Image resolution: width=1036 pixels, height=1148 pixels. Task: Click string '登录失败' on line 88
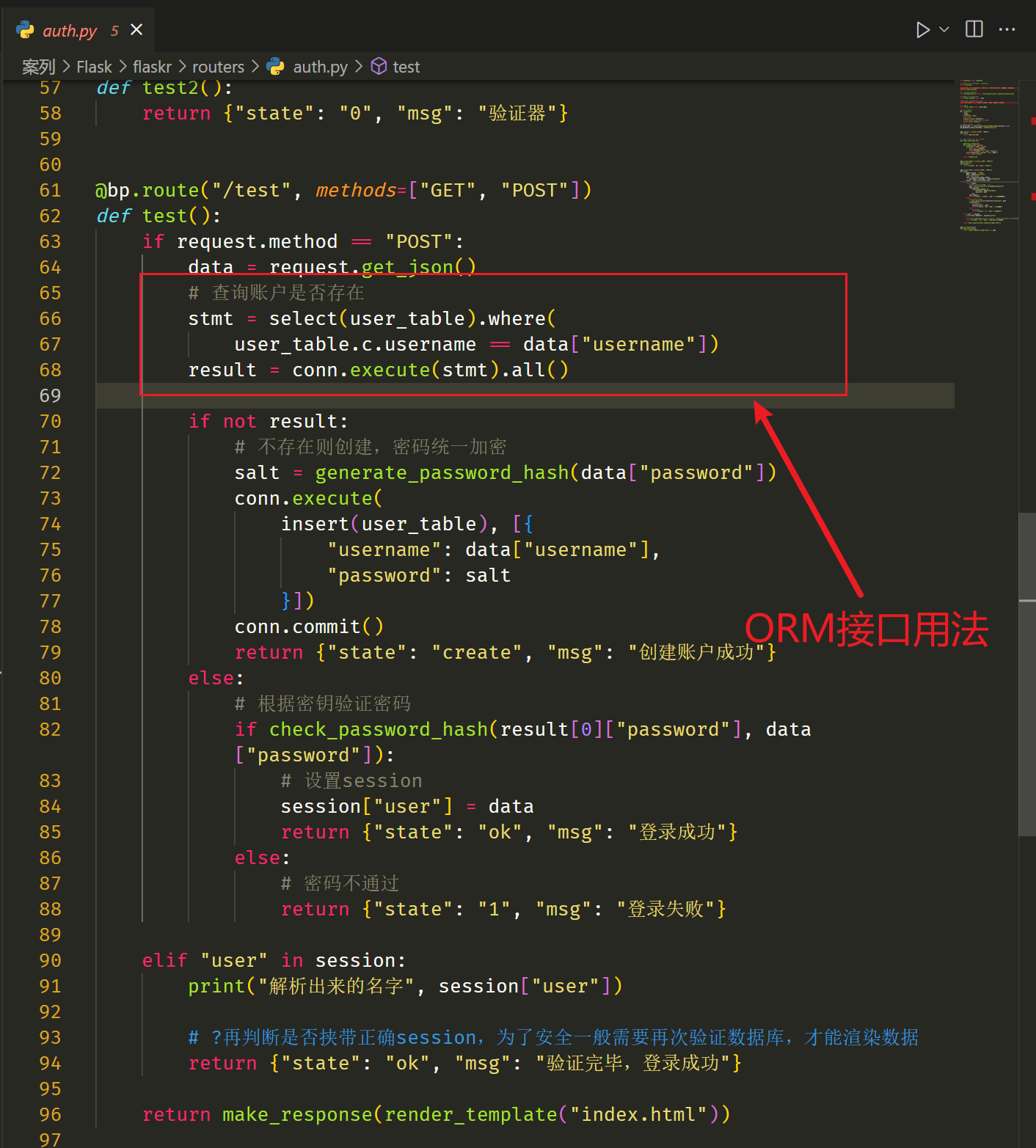click(665, 910)
